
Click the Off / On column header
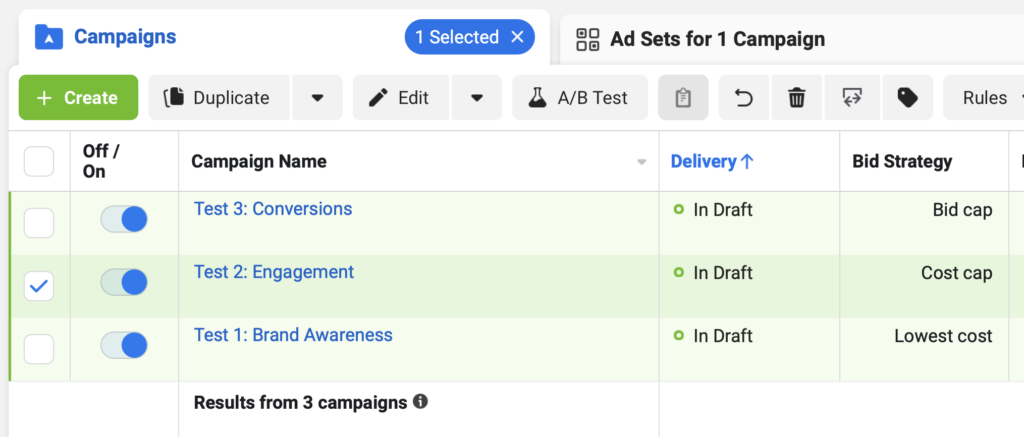[101, 161]
